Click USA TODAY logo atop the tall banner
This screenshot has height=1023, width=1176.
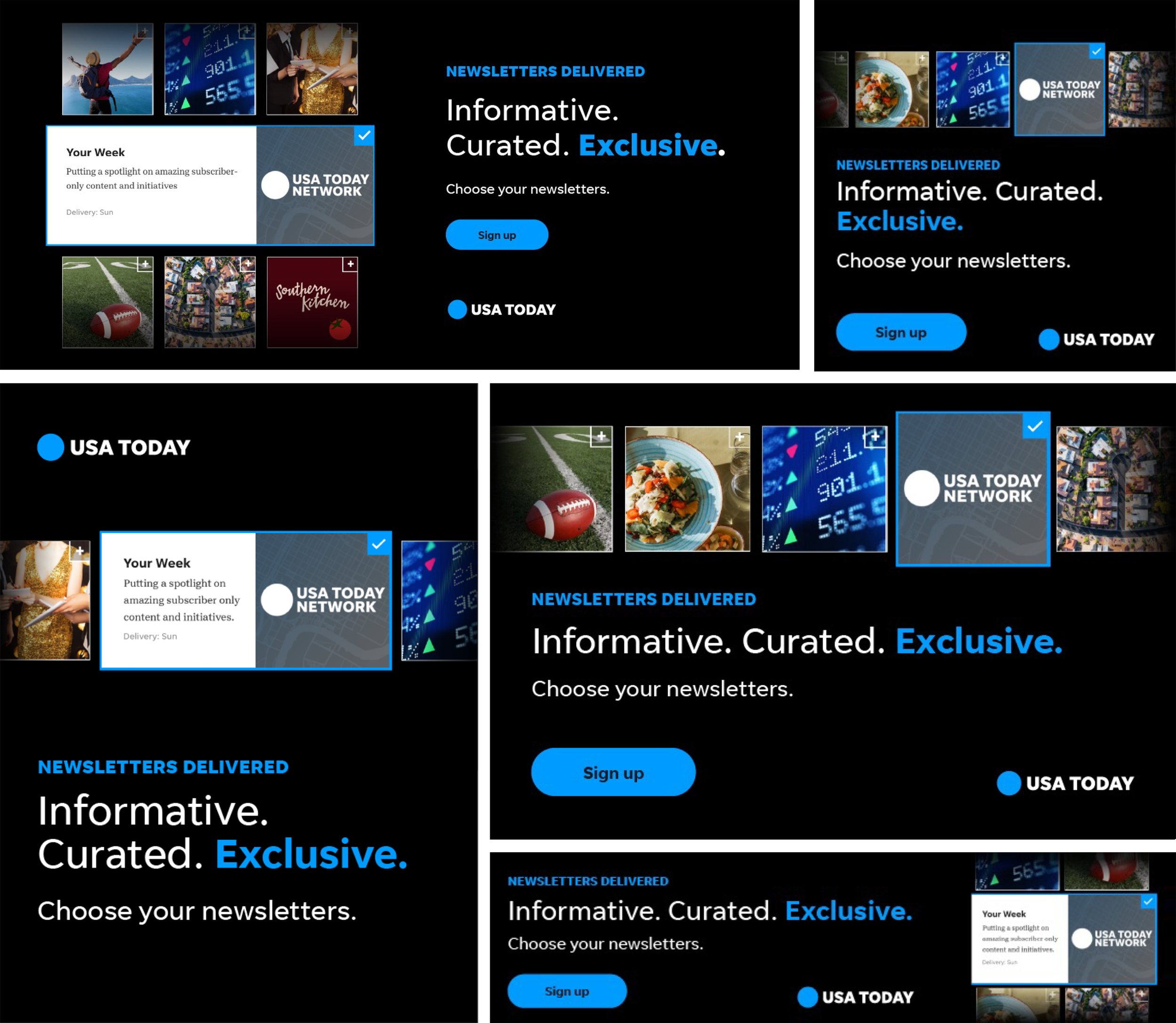pos(114,447)
